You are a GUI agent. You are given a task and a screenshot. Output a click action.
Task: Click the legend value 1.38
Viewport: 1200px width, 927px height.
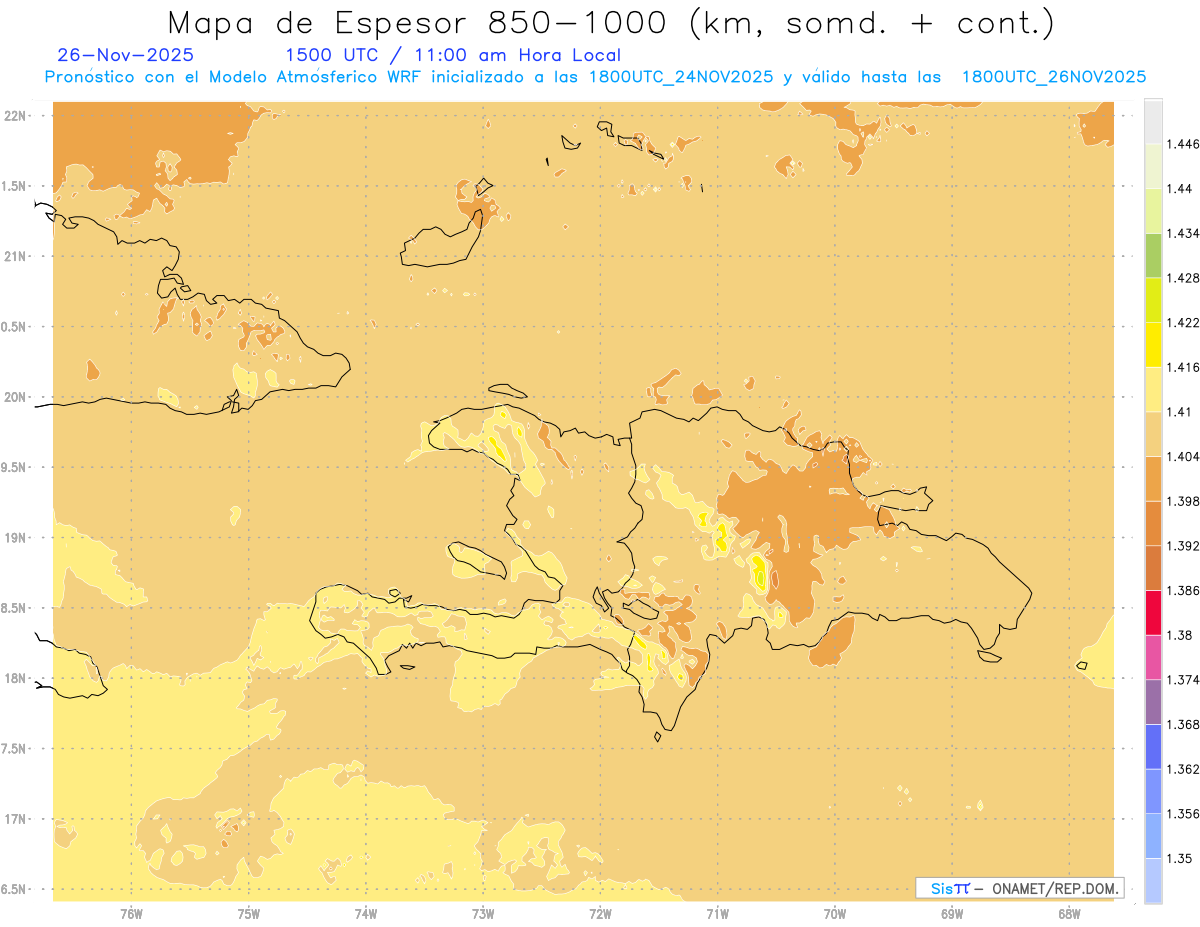pos(1181,635)
